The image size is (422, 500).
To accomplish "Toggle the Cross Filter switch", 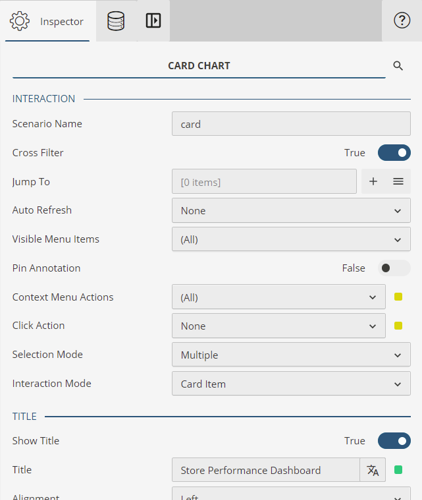I will pos(394,153).
